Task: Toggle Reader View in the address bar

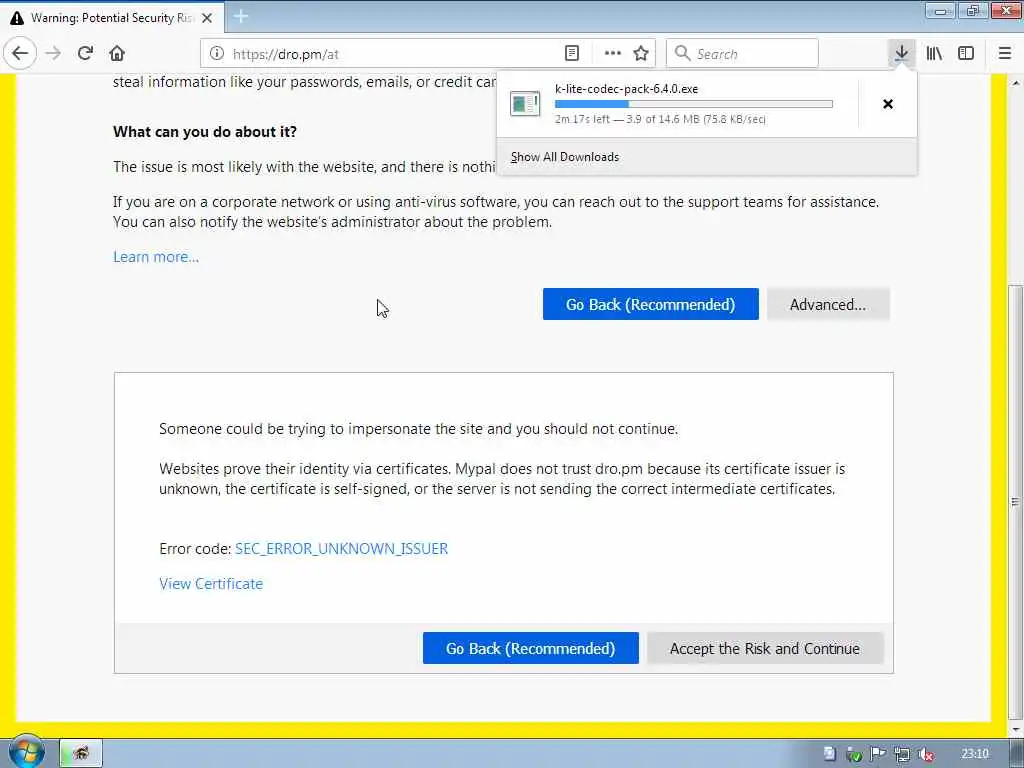Action: [571, 54]
